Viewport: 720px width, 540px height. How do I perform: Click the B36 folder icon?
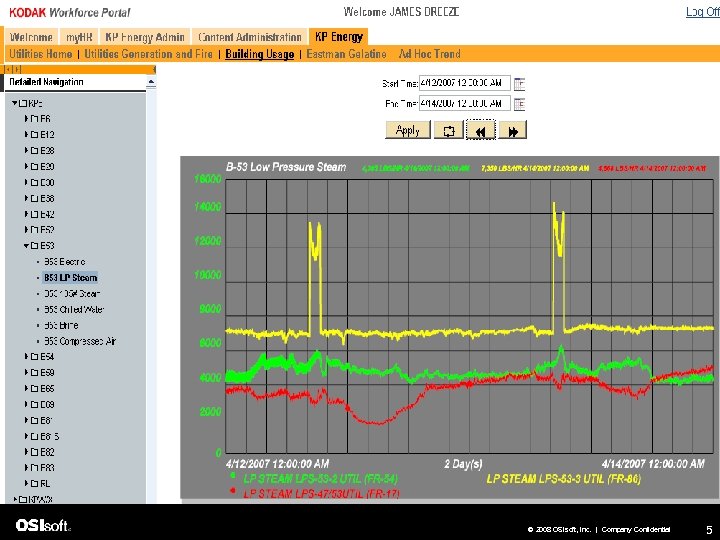(x=34, y=198)
